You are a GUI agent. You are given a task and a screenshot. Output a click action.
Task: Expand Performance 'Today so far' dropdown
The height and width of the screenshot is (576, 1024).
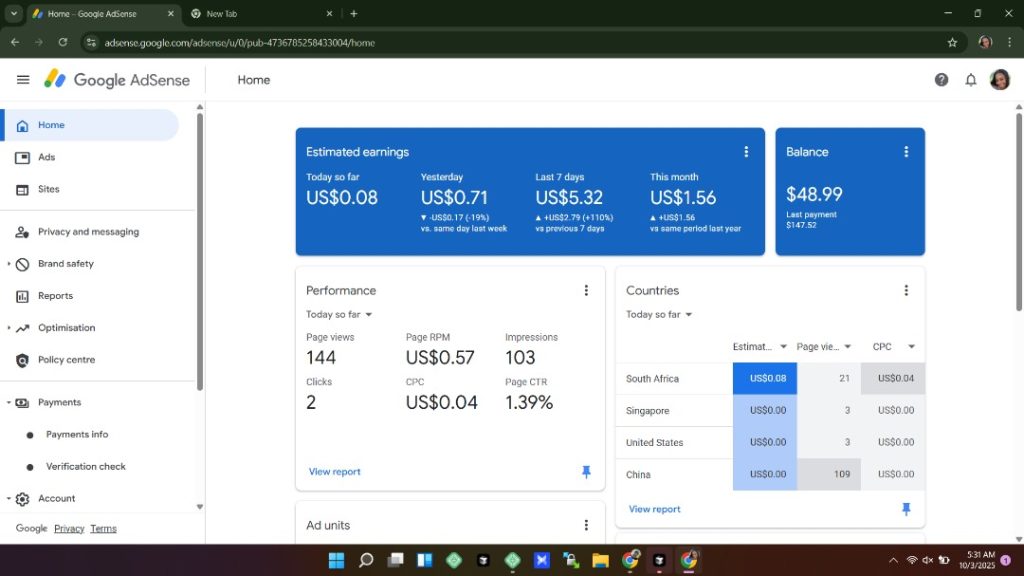[340, 314]
